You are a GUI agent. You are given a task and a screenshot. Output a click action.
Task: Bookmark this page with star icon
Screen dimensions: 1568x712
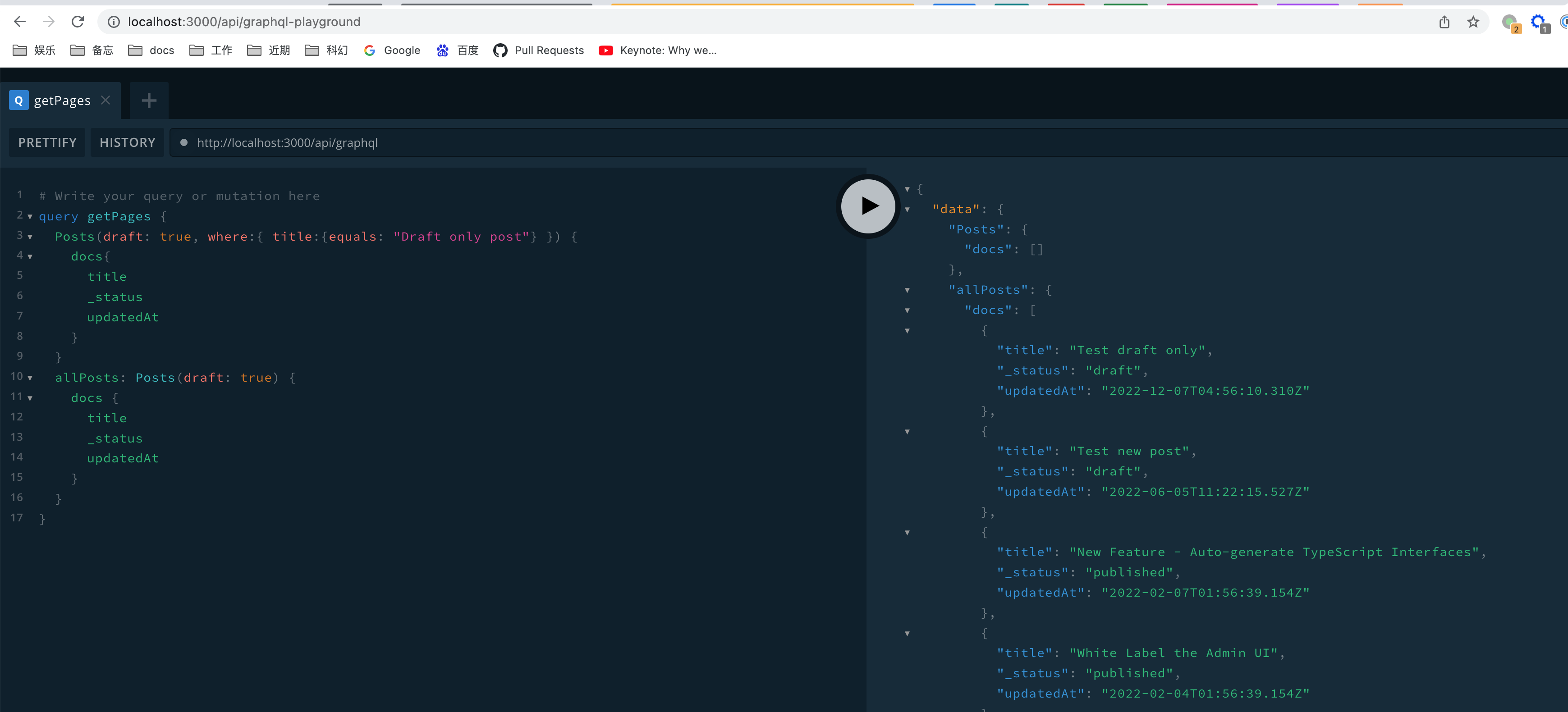pos(1473,22)
